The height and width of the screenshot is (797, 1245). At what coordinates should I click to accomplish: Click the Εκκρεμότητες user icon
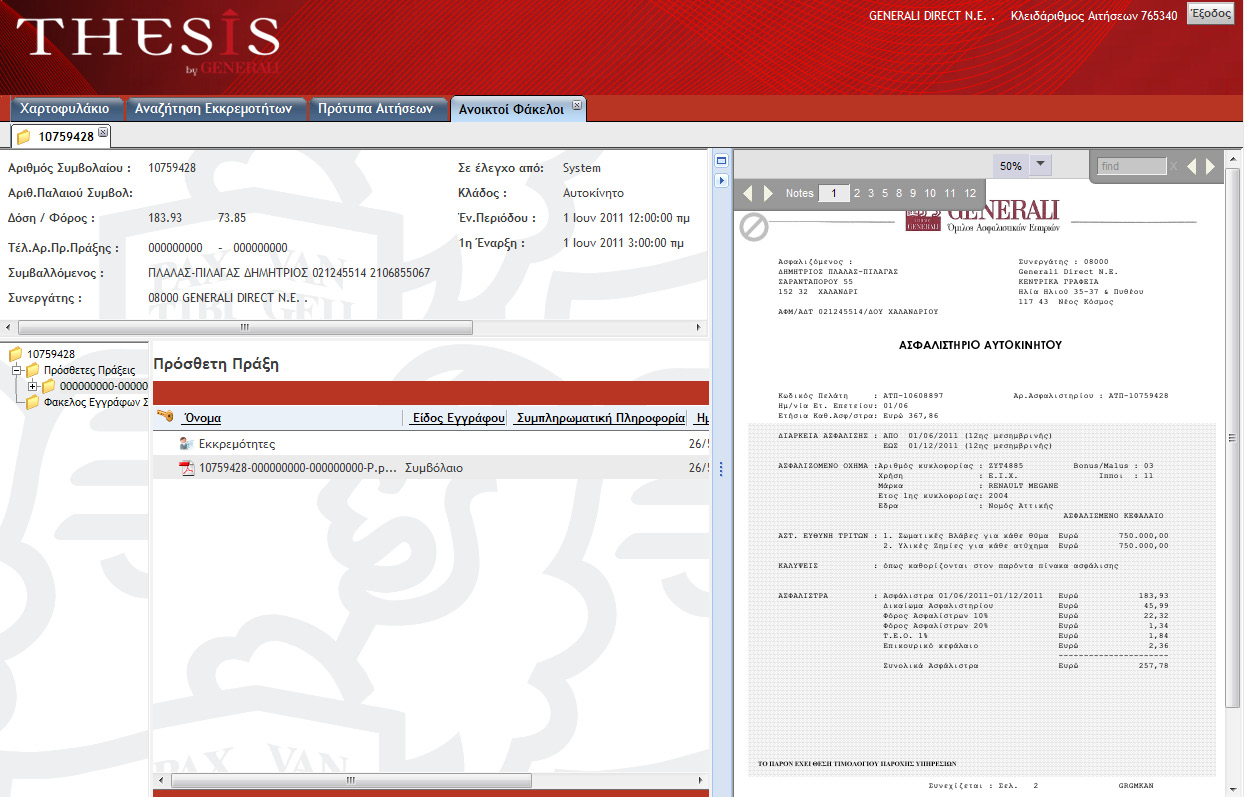tap(186, 443)
